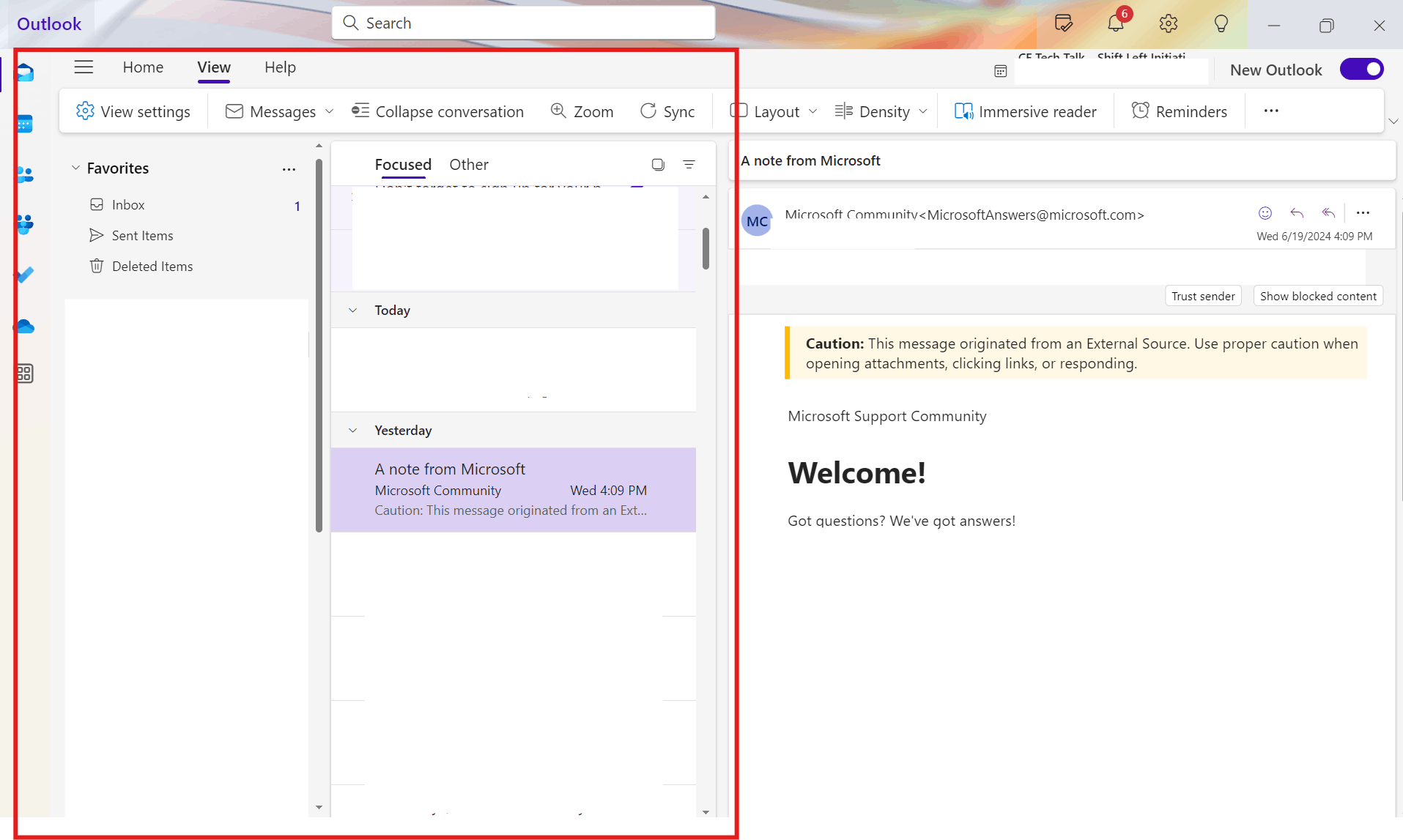The width and height of the screenshot is (1403, 840).
Task: Open the Calendar app in sidebar
Action: [25, 124]
